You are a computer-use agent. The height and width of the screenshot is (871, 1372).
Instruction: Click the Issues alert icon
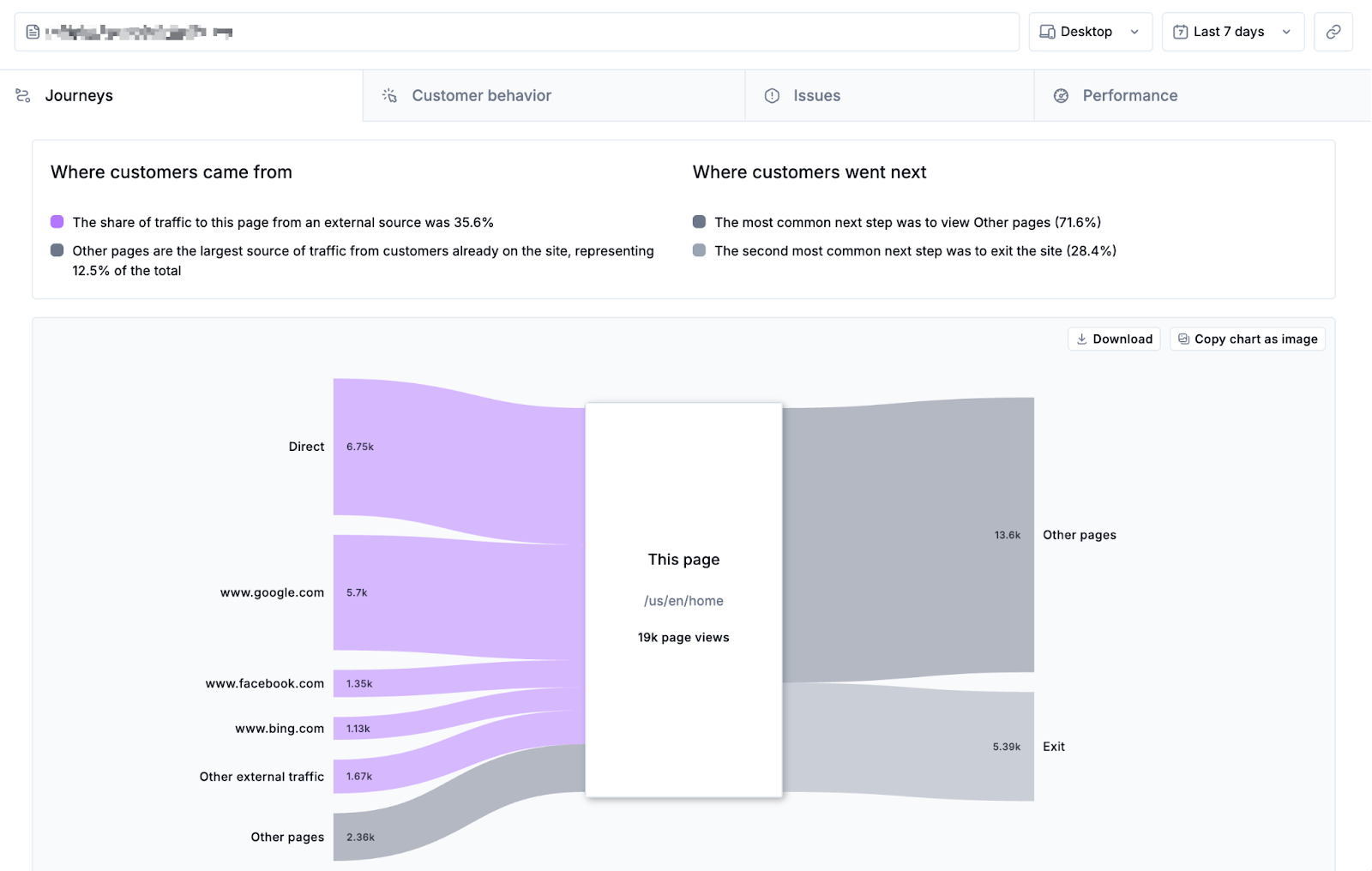[x=773, y=95]
